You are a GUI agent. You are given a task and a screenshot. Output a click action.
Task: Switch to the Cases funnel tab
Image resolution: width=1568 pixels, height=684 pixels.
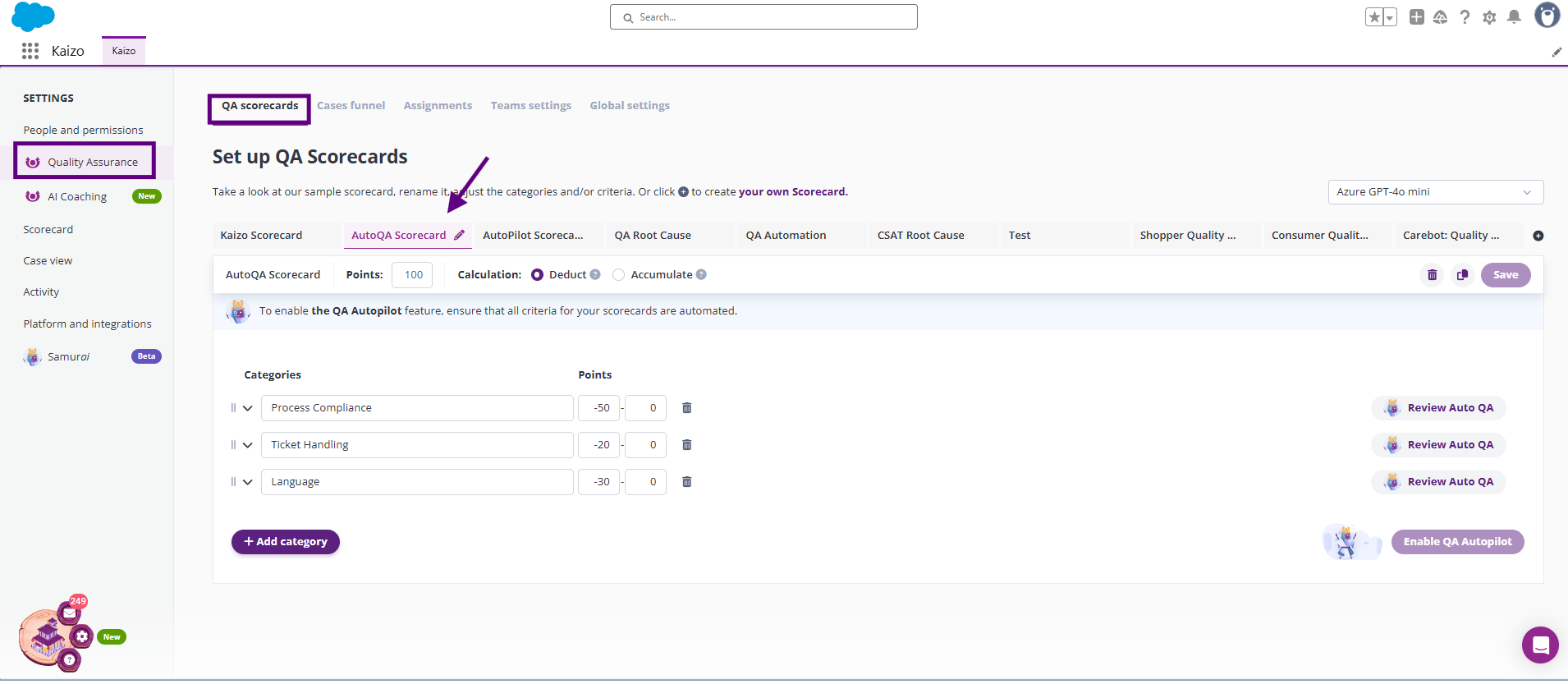[351, 106]
